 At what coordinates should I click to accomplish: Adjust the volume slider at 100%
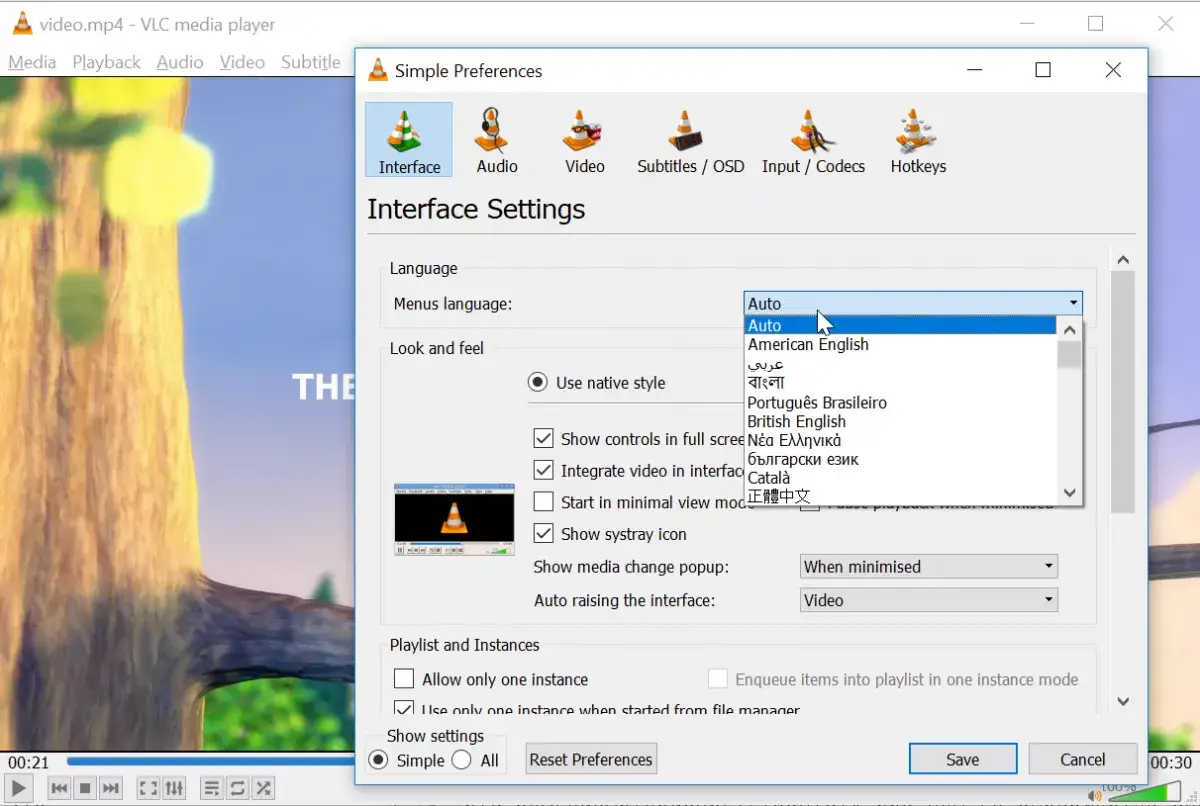click(1144, 794)
